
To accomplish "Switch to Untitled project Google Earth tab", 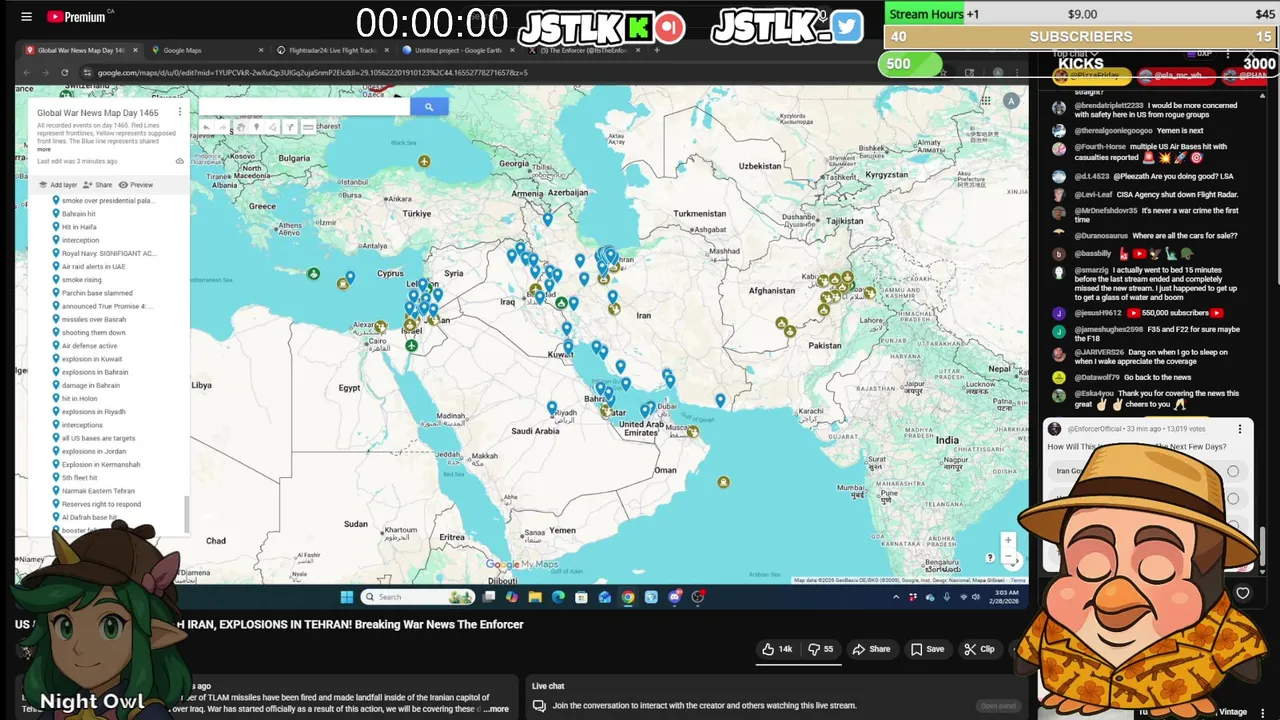I will 458,50.
